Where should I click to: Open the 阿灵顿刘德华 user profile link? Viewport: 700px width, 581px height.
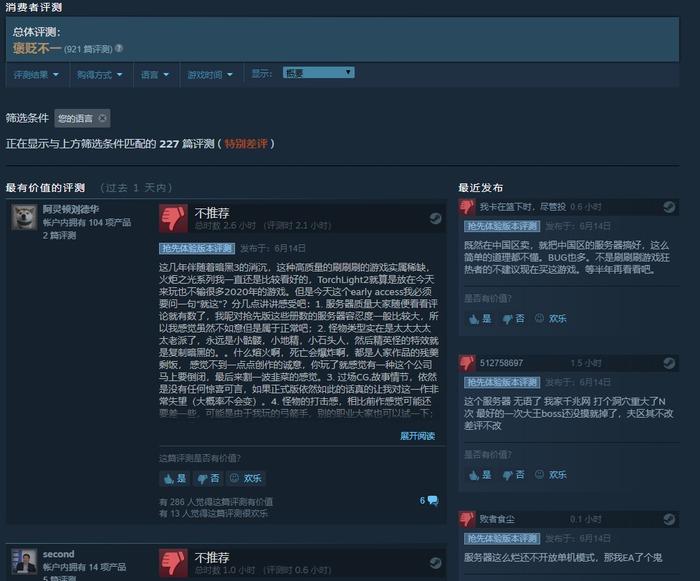point(71,209)
